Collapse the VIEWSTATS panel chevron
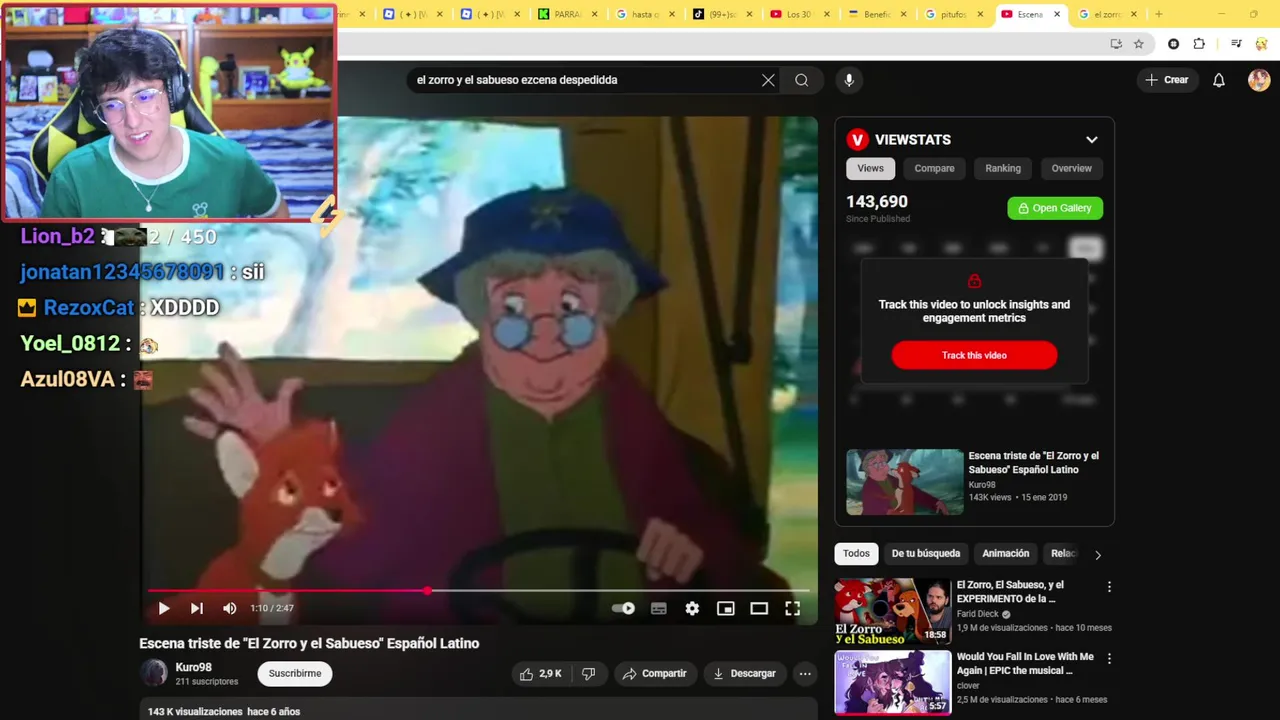1280x720 pixels. point(1092,140)
